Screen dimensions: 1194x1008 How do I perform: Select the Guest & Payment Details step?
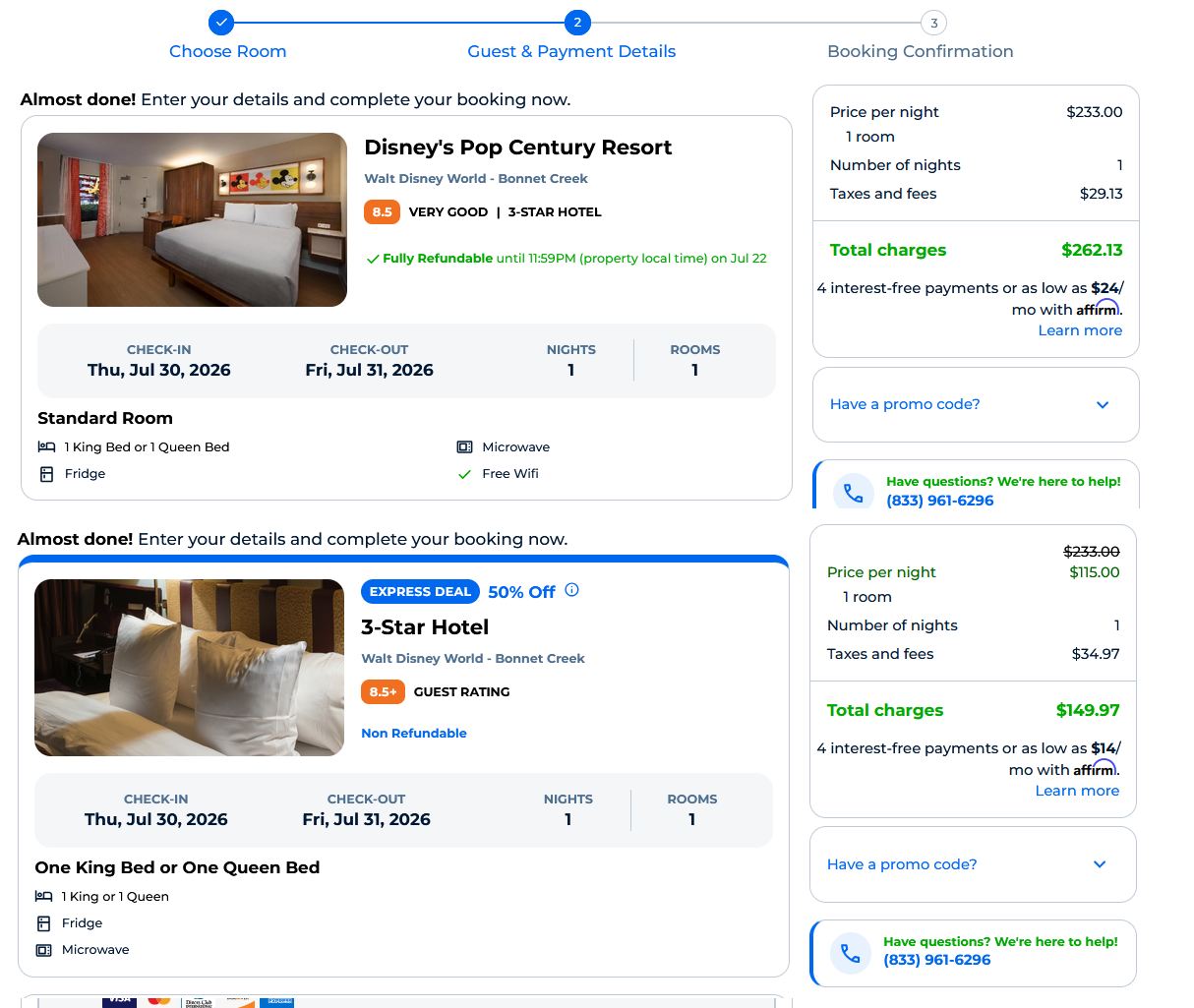(571, 51)
